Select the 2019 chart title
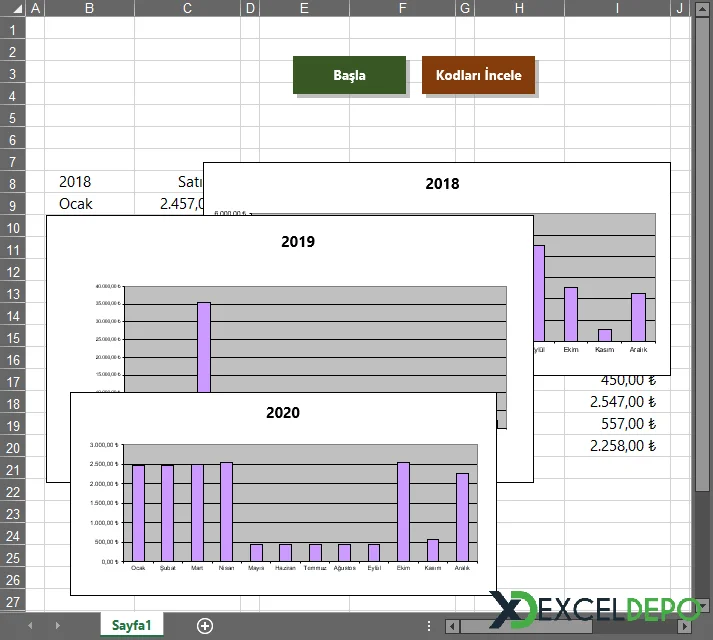Screen dimensions: 713x640 [297, 241]
